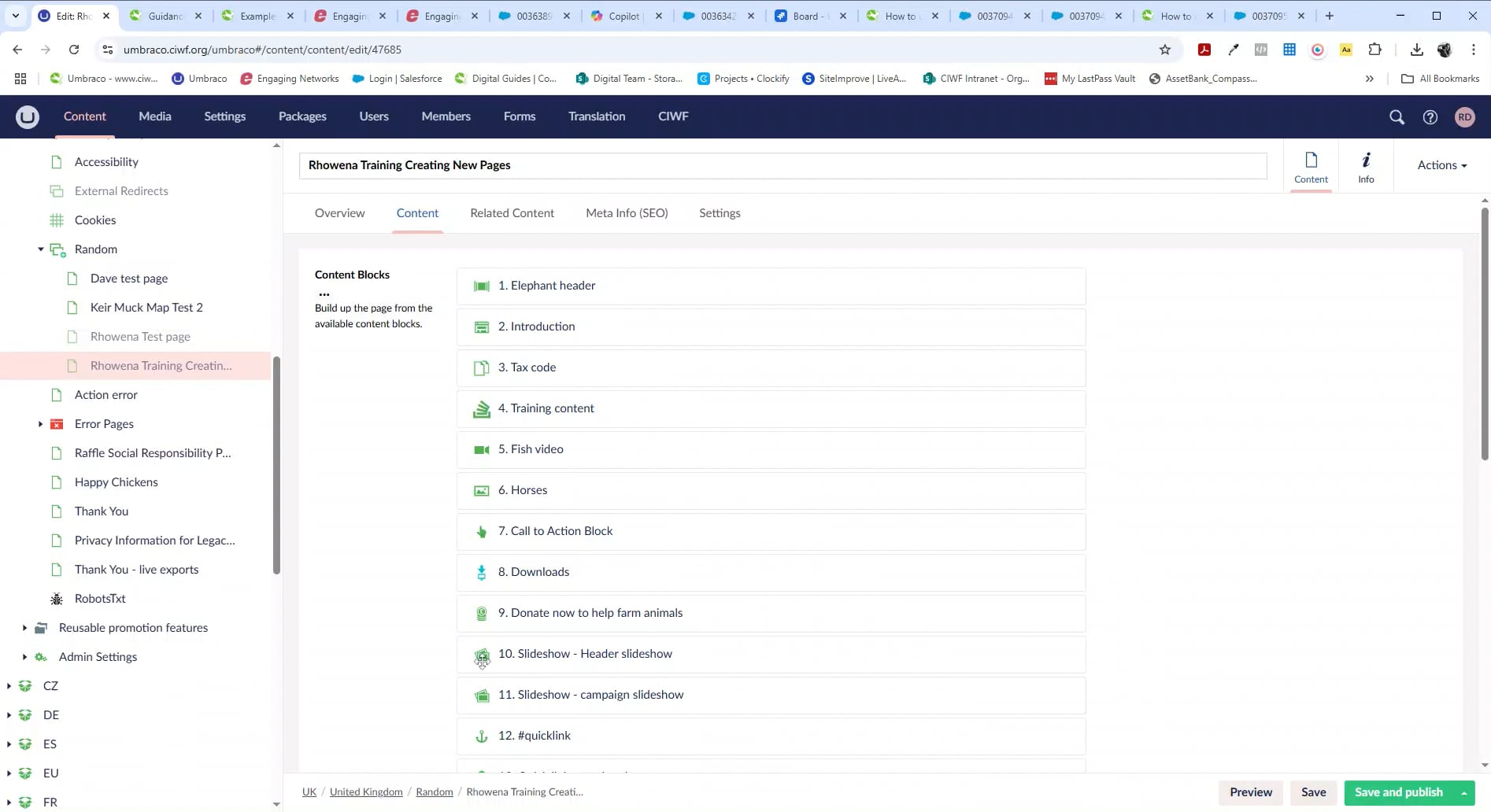Open the Actions dropdown
Viewport: 1491px width, 812px height.
tap(1441, 165)
